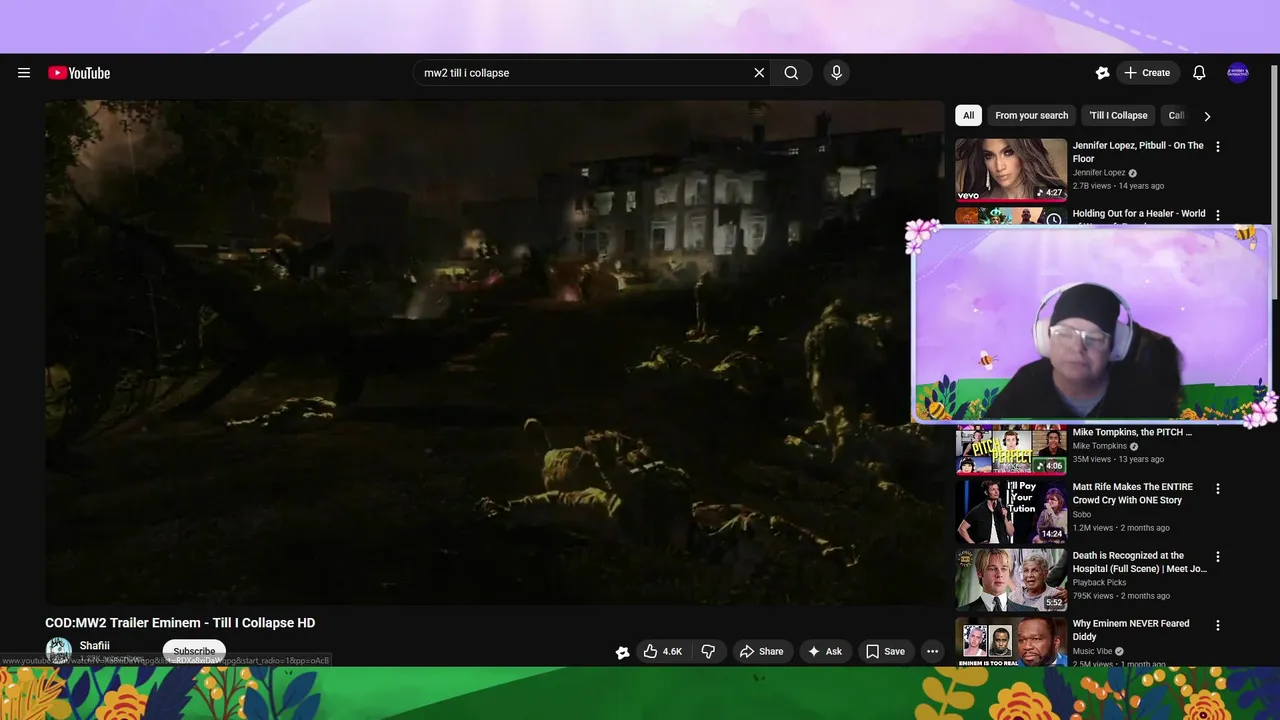Open Death is Recognized thumbnail
Image resolution: width=1280 pixels, height=720 pixels.
coord(1011,579)
